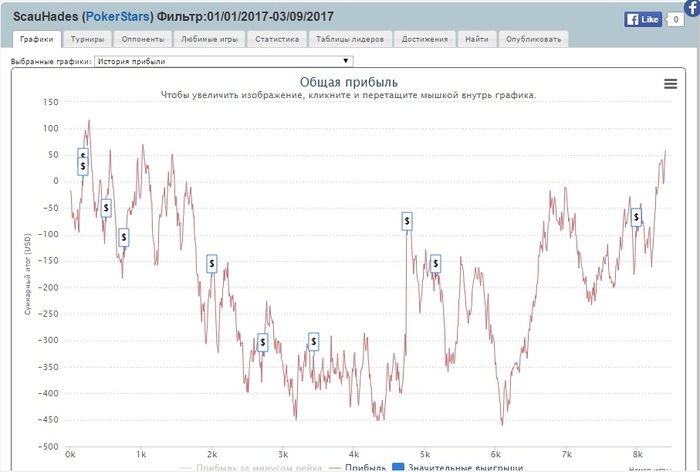Click the 0k x-axis label
This screenshot has width=700, height=472.
pyautogui.click(x=70, y=455)
